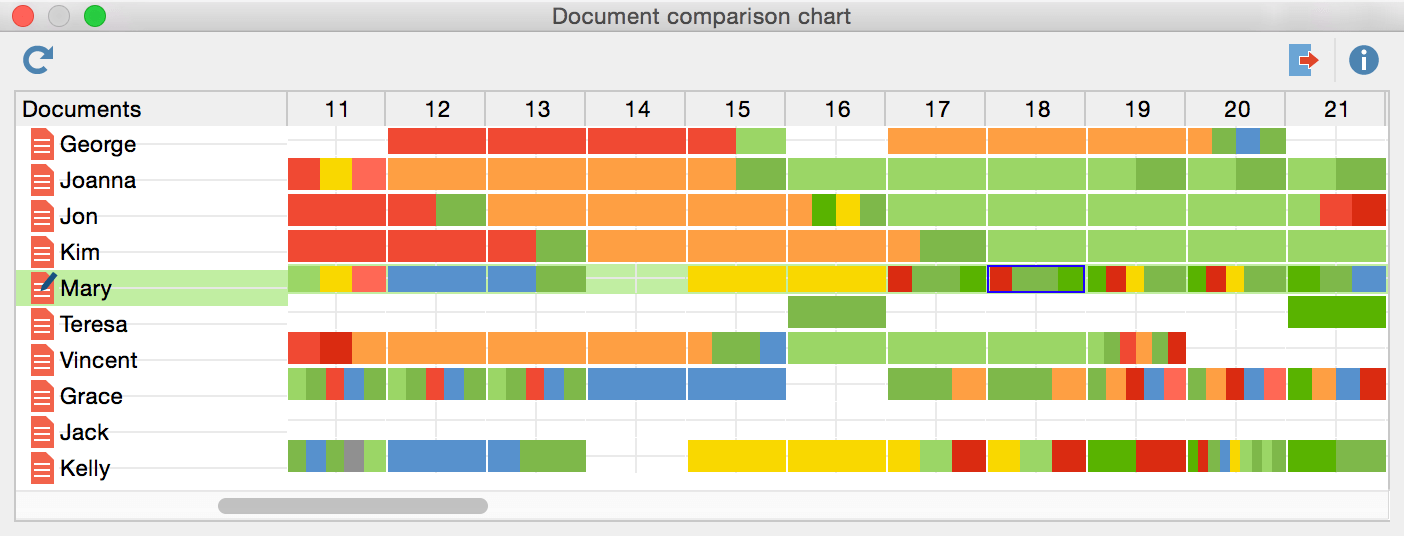The height and width of the screenshot is (536, 1404).
Task: Click paragraph column header 13
Action: (537, 109)
